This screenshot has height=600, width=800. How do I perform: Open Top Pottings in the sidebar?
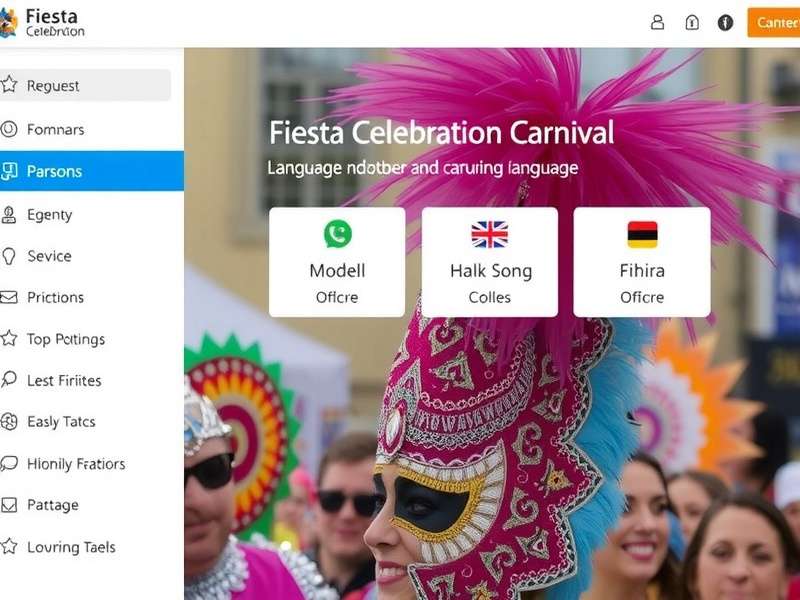click(x=65, y=339)
